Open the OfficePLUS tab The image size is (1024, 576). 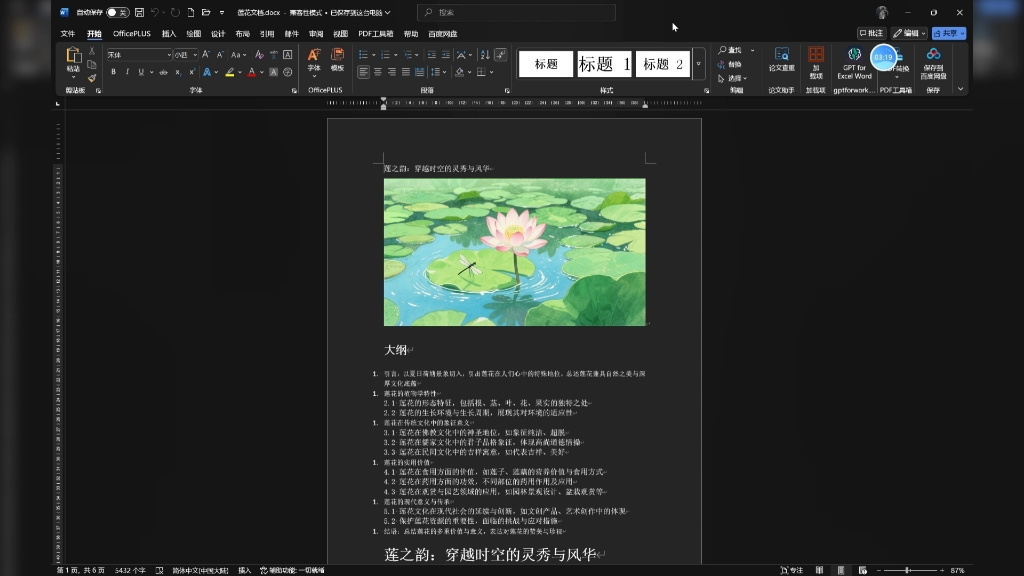(x=132, y=34)
